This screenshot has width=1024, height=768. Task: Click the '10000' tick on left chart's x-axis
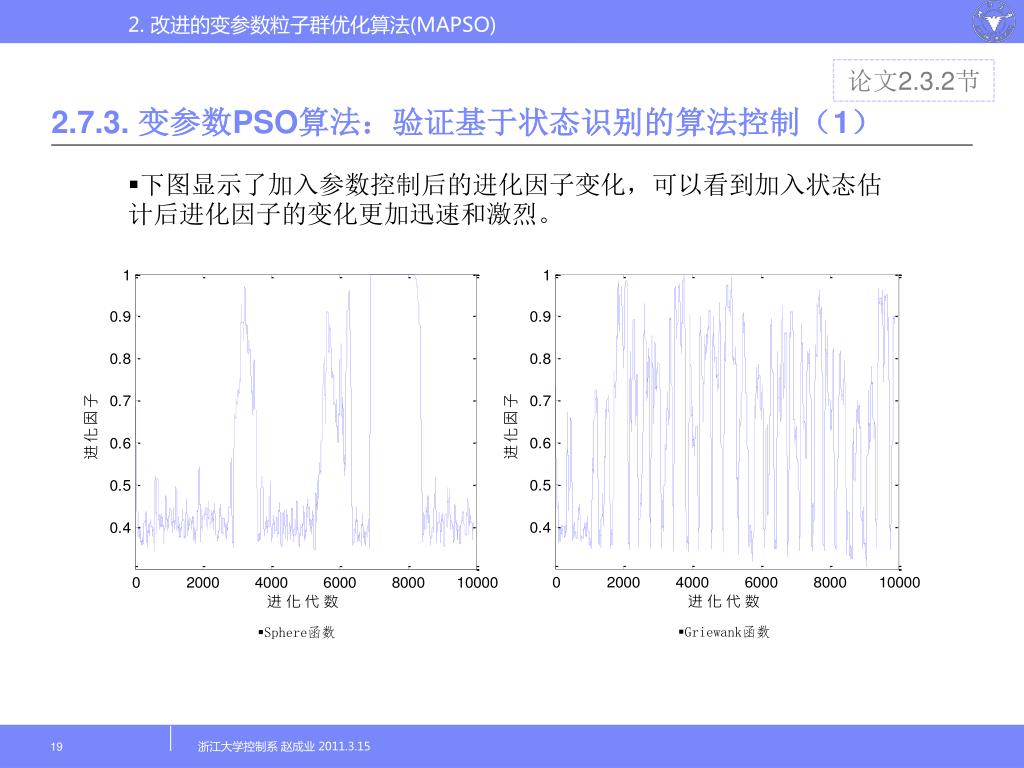(477, 583)
